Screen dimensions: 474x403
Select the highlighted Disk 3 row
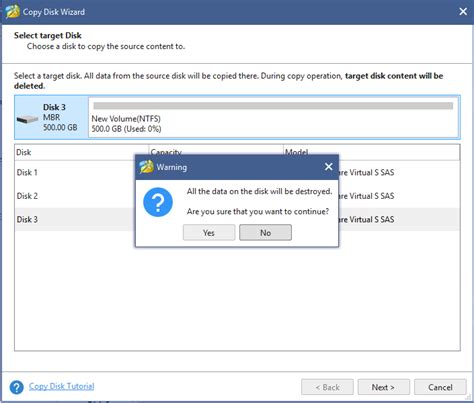(237, 219)
